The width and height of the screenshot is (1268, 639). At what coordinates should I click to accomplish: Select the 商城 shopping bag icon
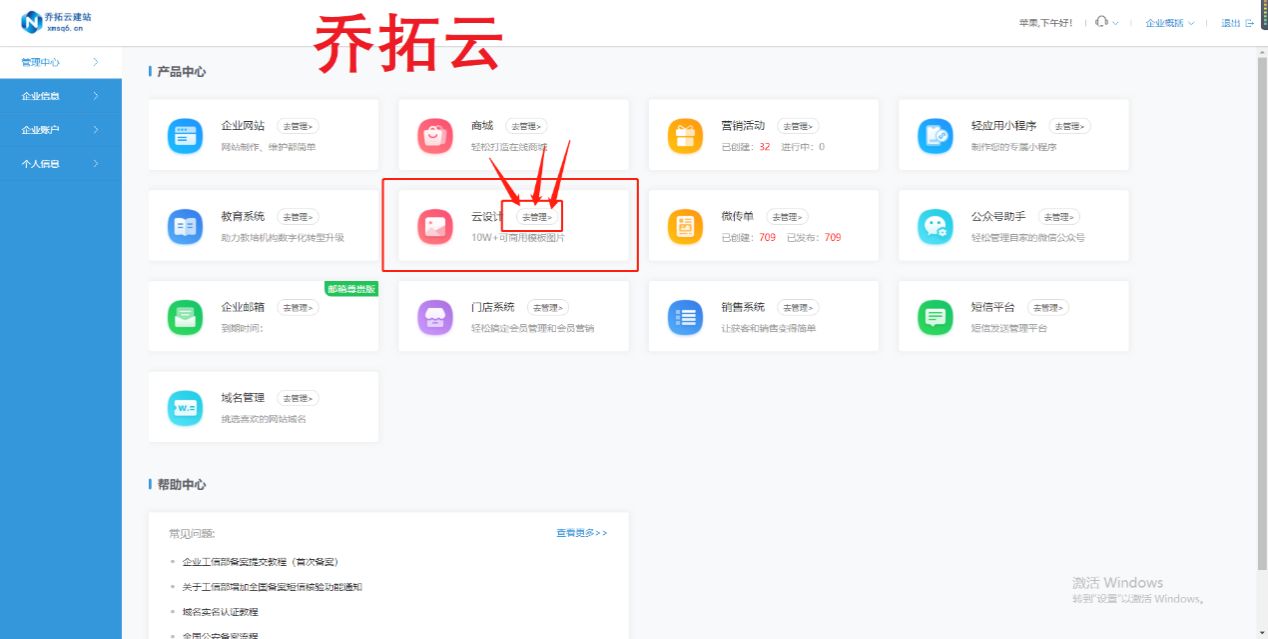(435, 134)
